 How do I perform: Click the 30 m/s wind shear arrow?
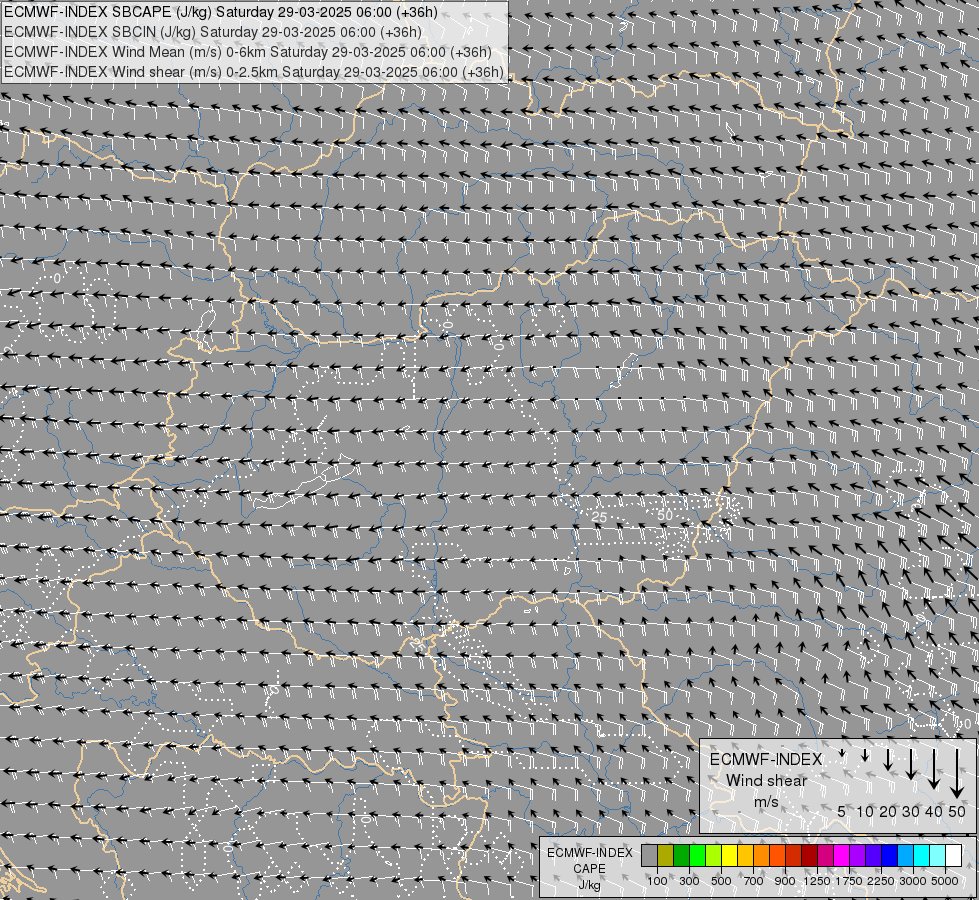tap(911, 764)
